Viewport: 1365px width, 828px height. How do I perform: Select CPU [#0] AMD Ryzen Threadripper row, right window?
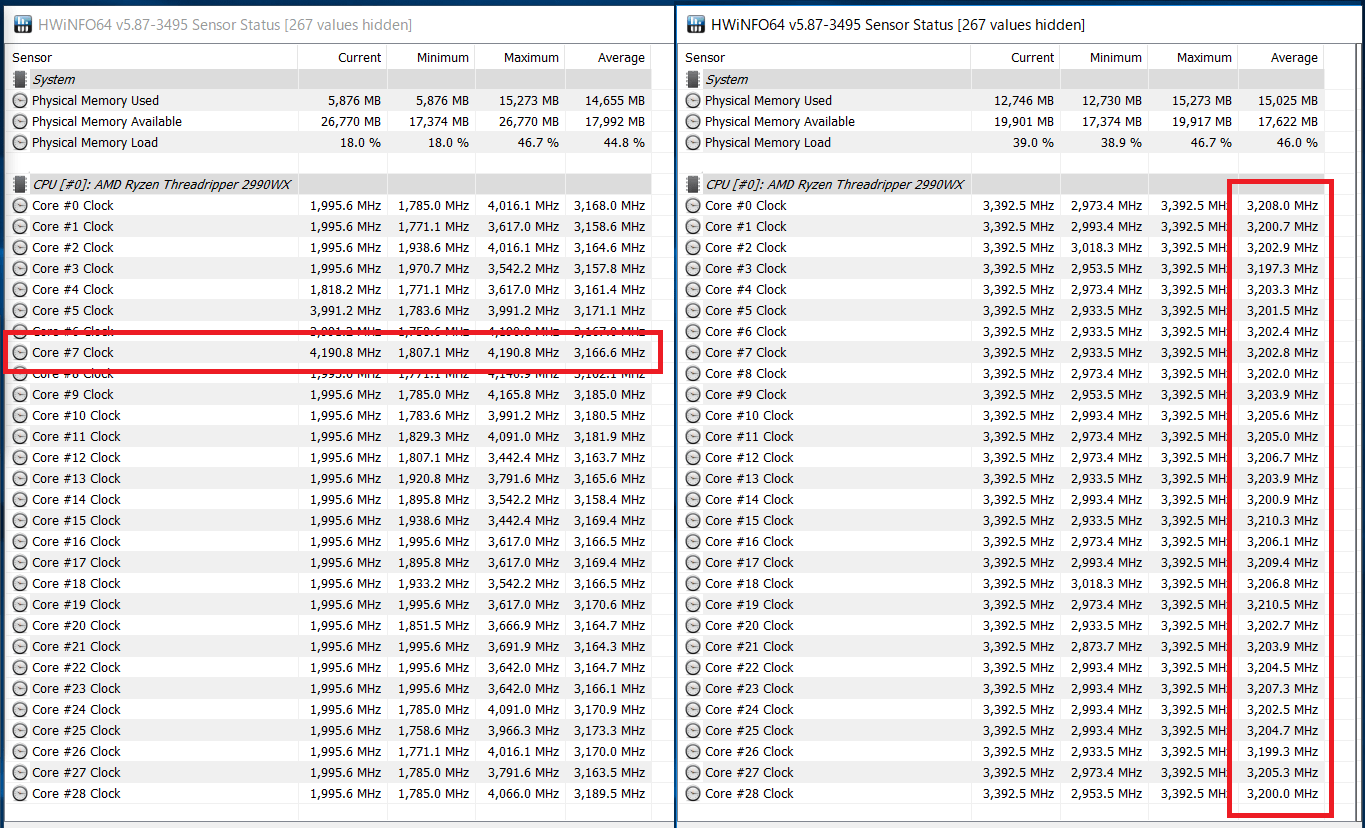tap(1002, 184)
